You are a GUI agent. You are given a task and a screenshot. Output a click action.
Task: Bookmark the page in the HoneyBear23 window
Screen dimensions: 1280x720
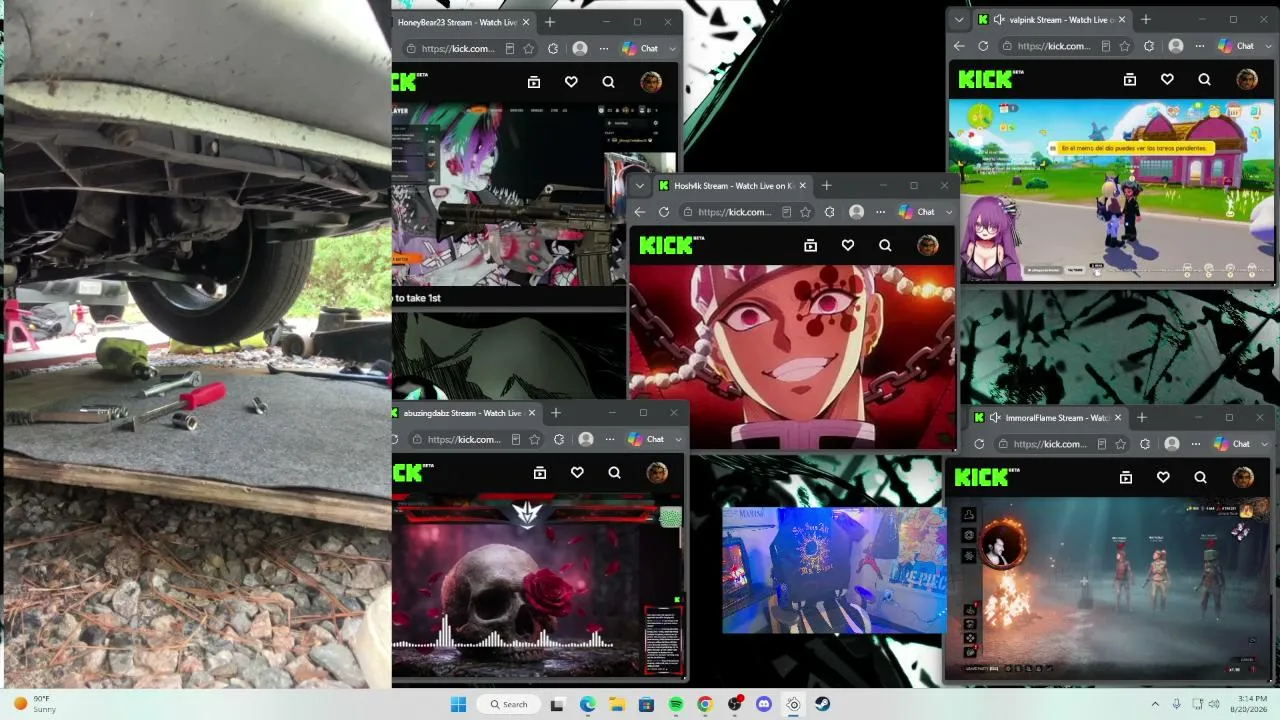[x=528, y=48]
